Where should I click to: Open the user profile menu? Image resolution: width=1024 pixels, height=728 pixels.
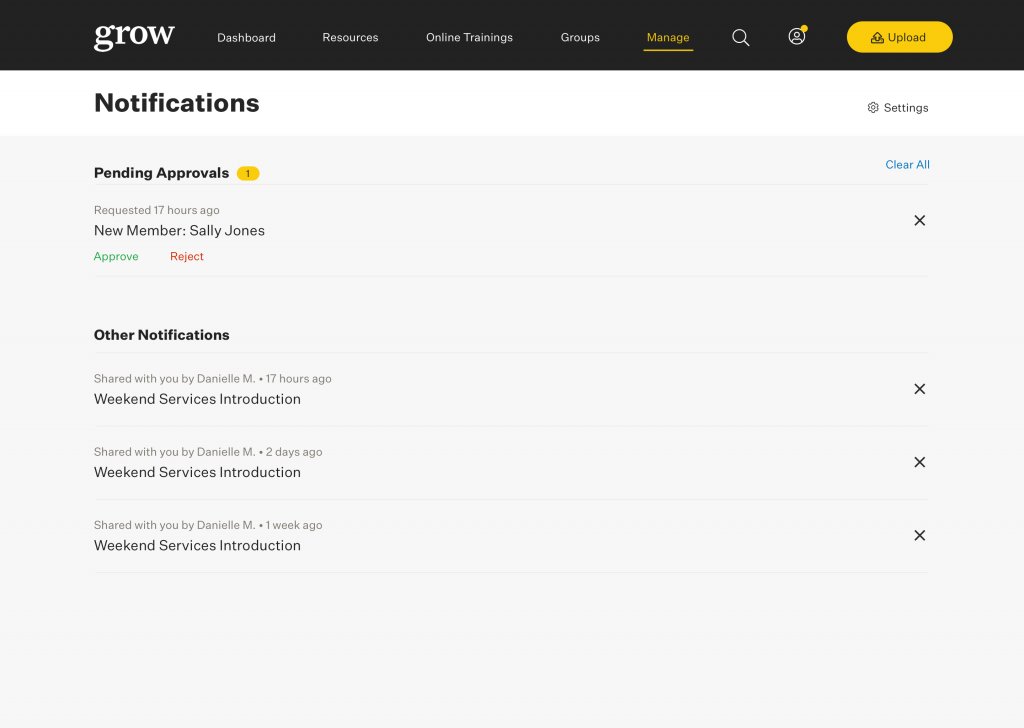(x=796, y=36)
